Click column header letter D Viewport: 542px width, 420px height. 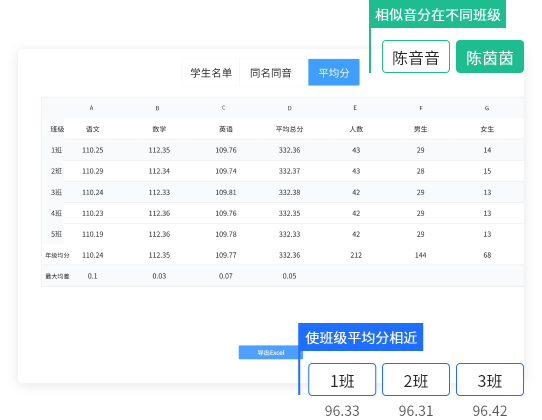coord(289,108)
